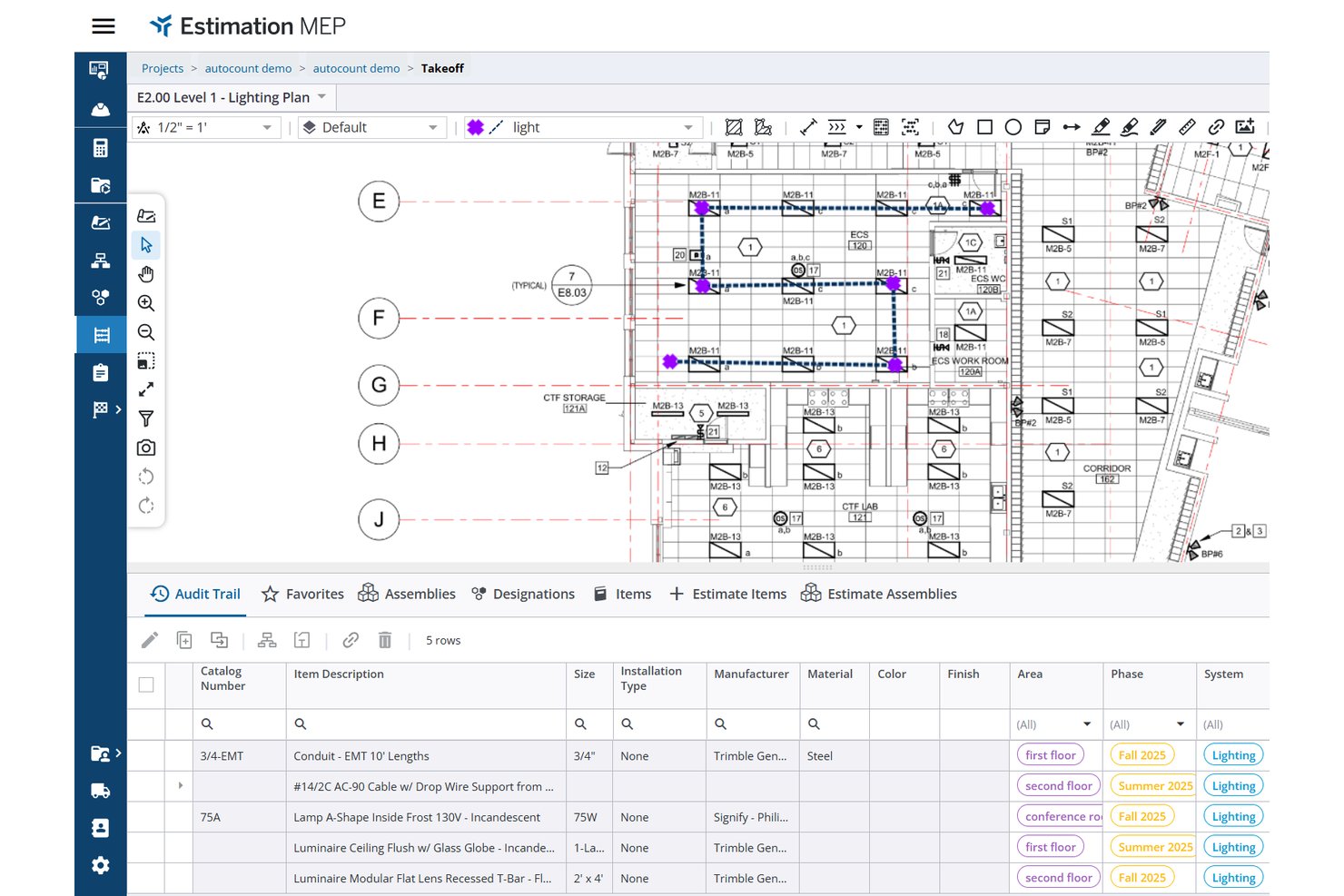Add a sticky note annotation
The image size is (1344, 896).
click(1043, 127)
